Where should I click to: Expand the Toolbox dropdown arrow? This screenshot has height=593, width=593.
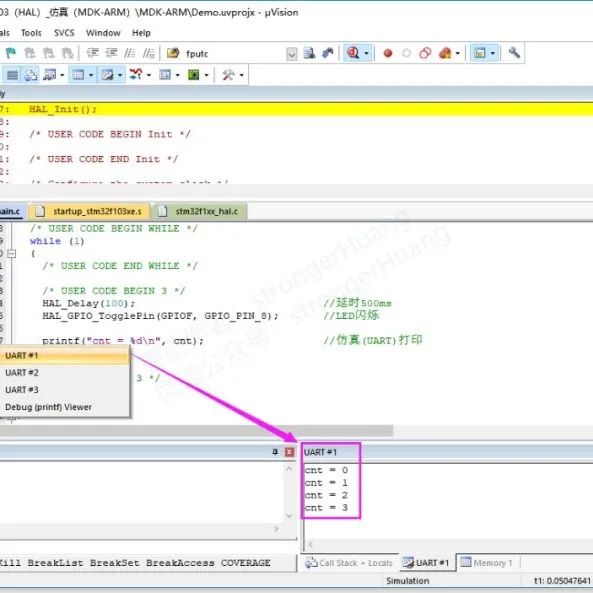tap(241, 75)
